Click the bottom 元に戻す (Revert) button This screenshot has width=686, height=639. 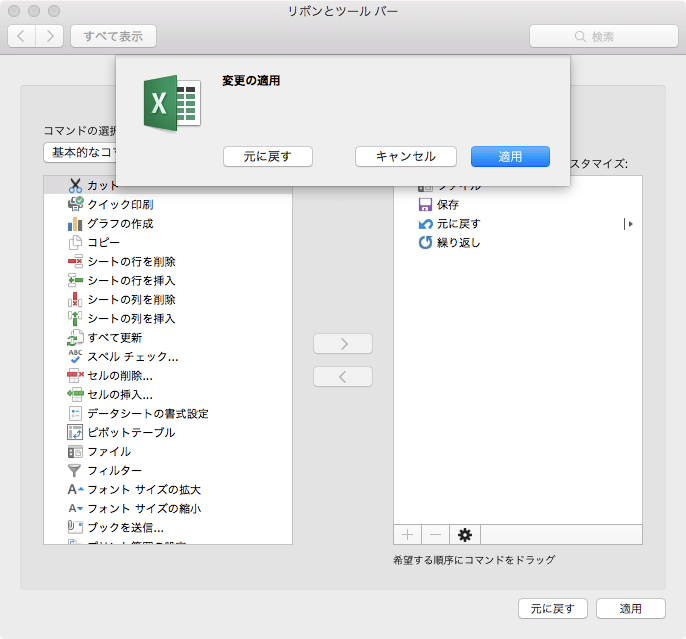point(553,608)
